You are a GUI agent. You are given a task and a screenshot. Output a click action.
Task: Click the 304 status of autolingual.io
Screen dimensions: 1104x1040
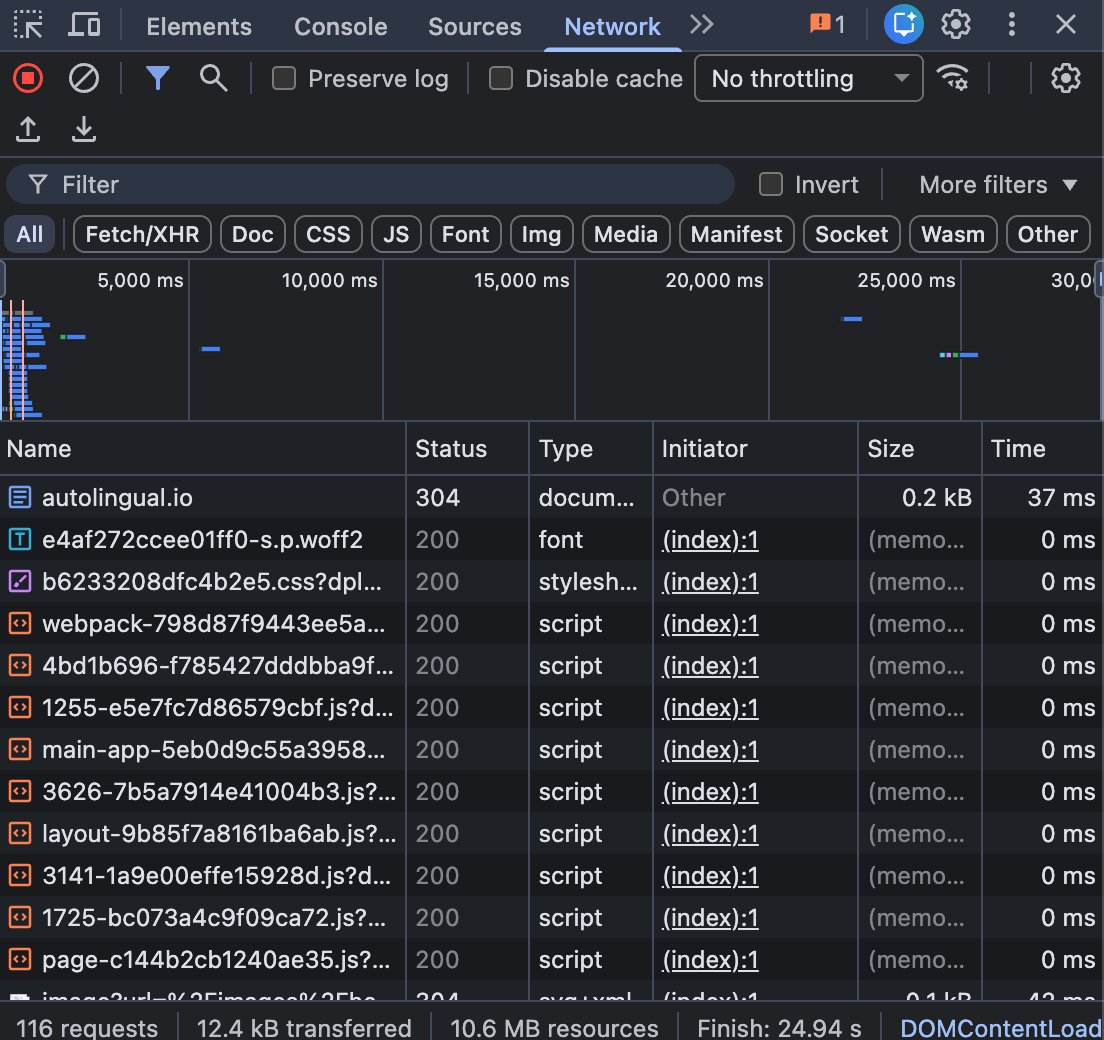pyautogui.click(x=437, y=498)
